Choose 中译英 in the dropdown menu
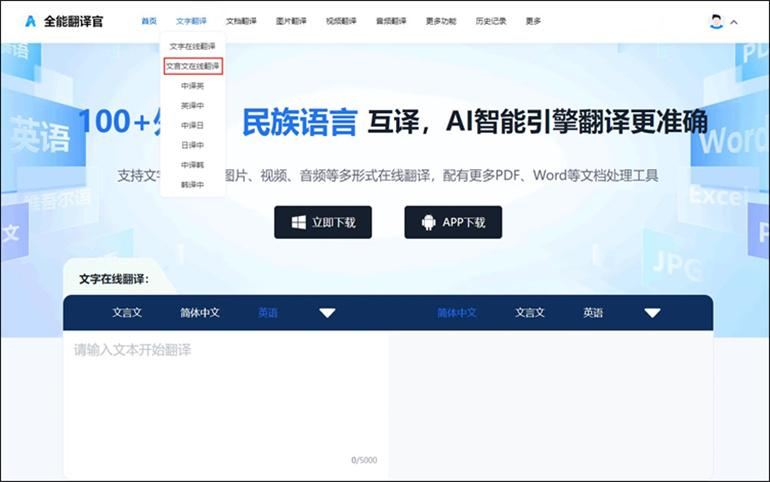 (x=192, y=86)
